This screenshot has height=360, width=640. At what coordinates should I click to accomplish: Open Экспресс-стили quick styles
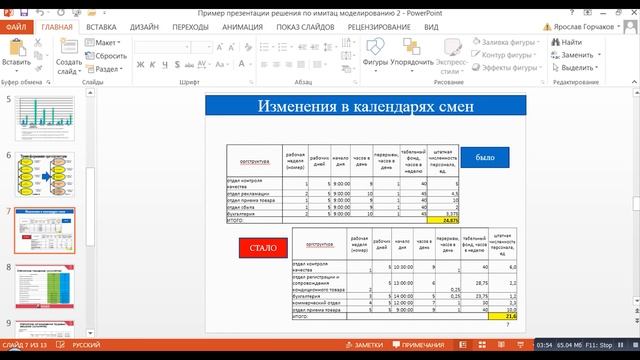tap(452, 56)
